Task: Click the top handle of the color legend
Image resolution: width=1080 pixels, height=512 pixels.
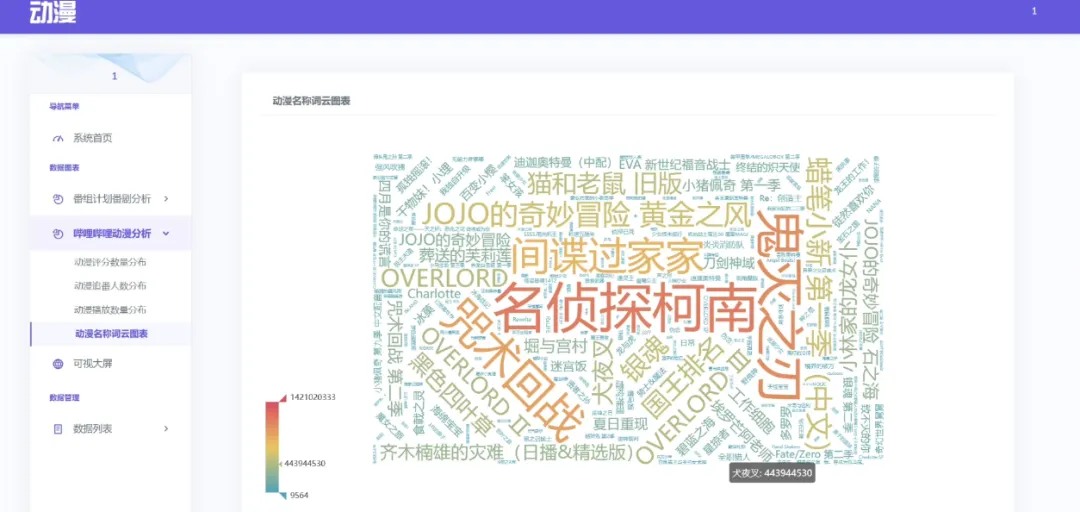Action: pos(281,398)
